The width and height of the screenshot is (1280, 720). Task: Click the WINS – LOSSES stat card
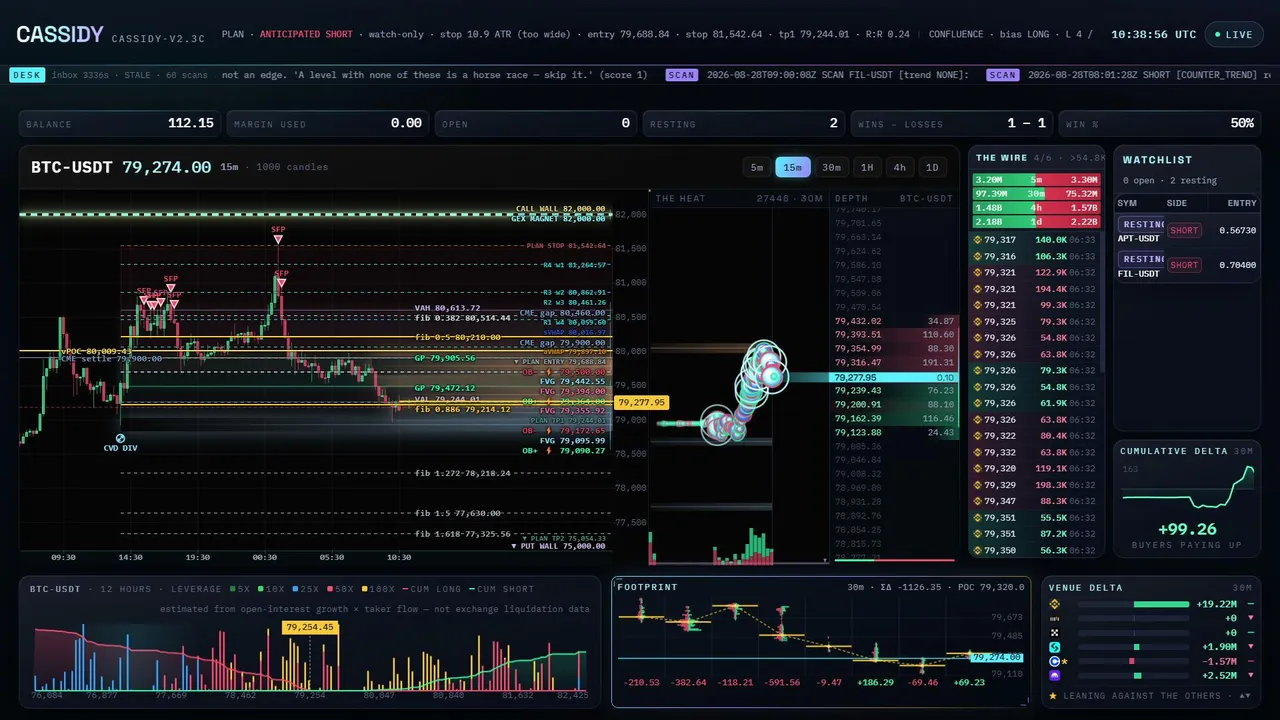pyautogui.click(x=952, y=123)
